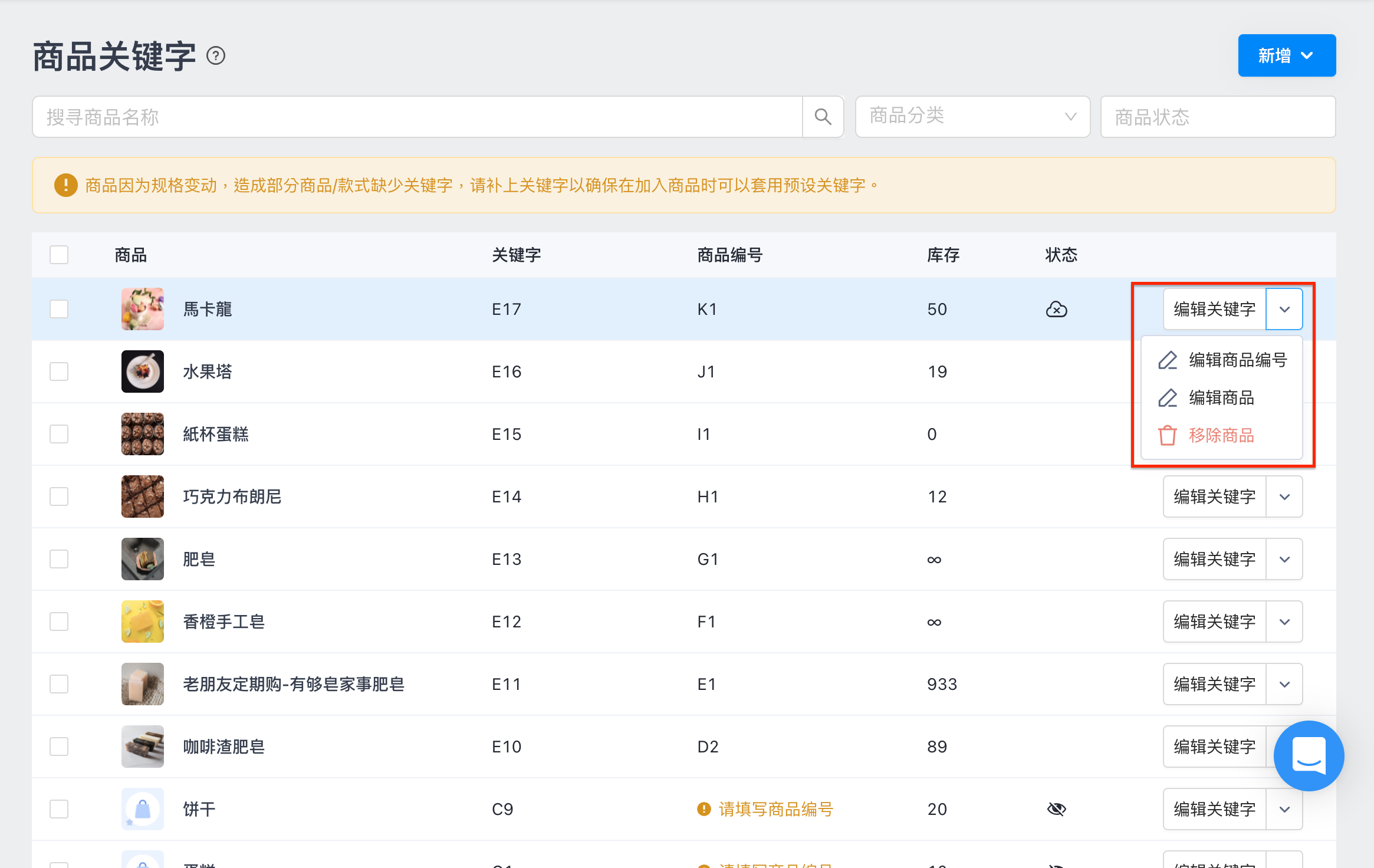Open the 香橙手工皂 product thumbnail
This screenshot has width=1374, height=868.
click(143, 622)
